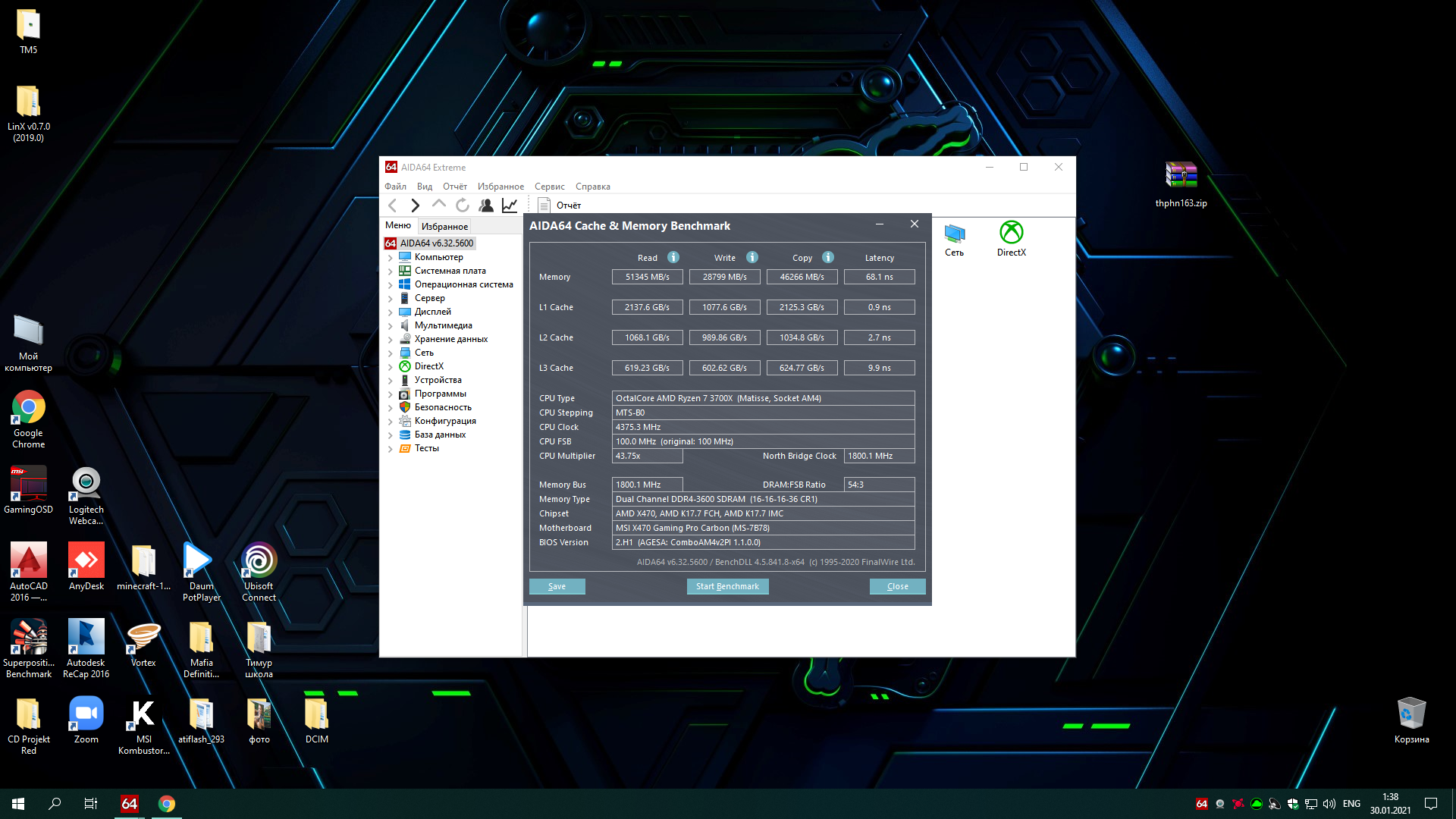Select the thphn163.zip desktop file

(x=1181, y=184)
